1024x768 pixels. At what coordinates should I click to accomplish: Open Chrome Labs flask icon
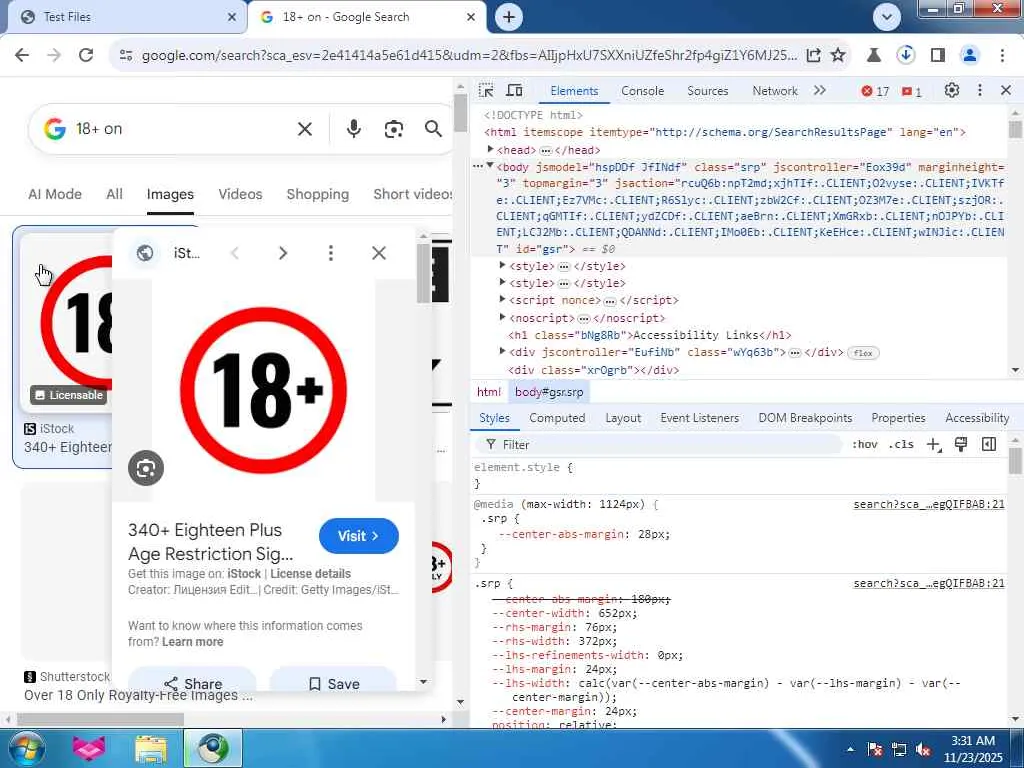pyautogui.click(x=874, y=55)
